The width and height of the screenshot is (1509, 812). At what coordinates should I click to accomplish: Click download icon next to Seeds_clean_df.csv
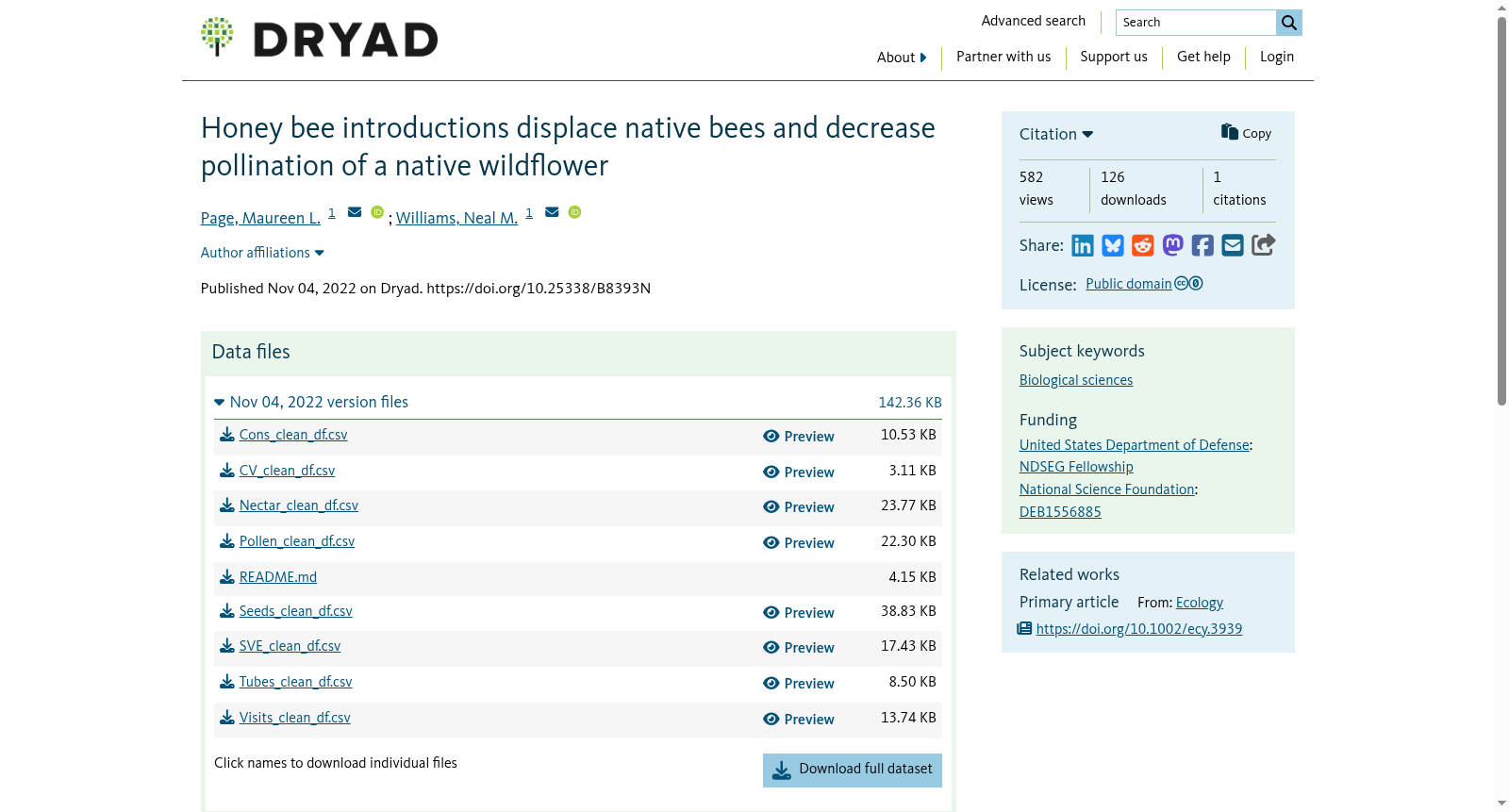coord(227,611)
